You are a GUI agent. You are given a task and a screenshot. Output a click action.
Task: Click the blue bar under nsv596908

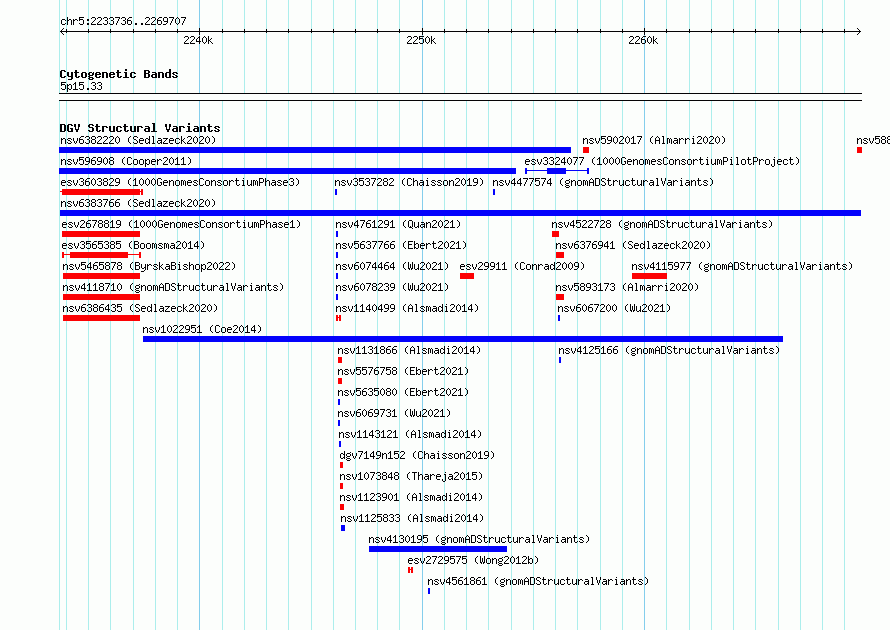coord(287,171)
